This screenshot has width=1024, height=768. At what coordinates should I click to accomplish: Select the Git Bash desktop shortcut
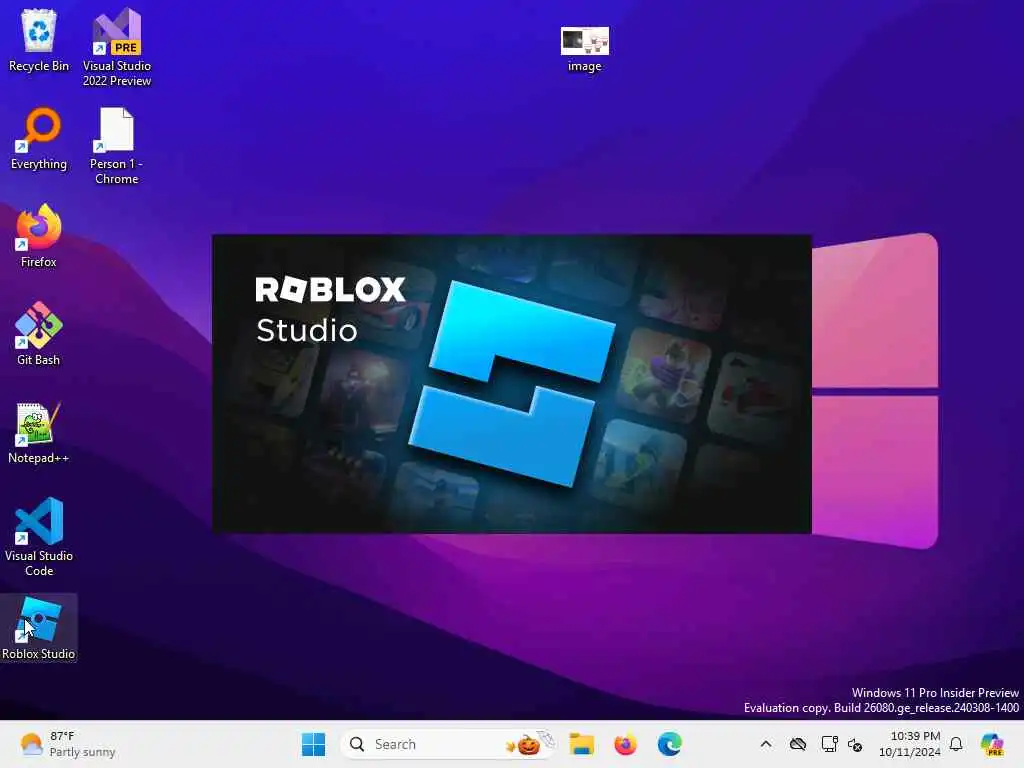(39, 334)
